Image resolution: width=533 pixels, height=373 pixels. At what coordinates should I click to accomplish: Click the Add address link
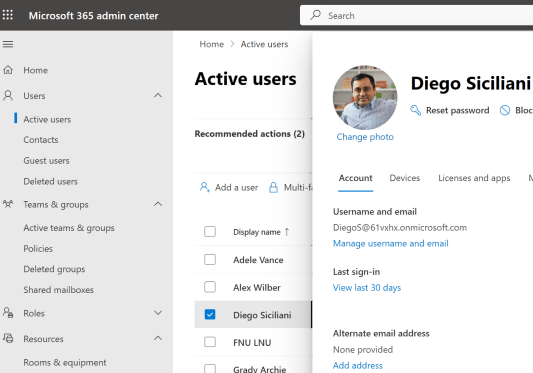tap(358, 366)
